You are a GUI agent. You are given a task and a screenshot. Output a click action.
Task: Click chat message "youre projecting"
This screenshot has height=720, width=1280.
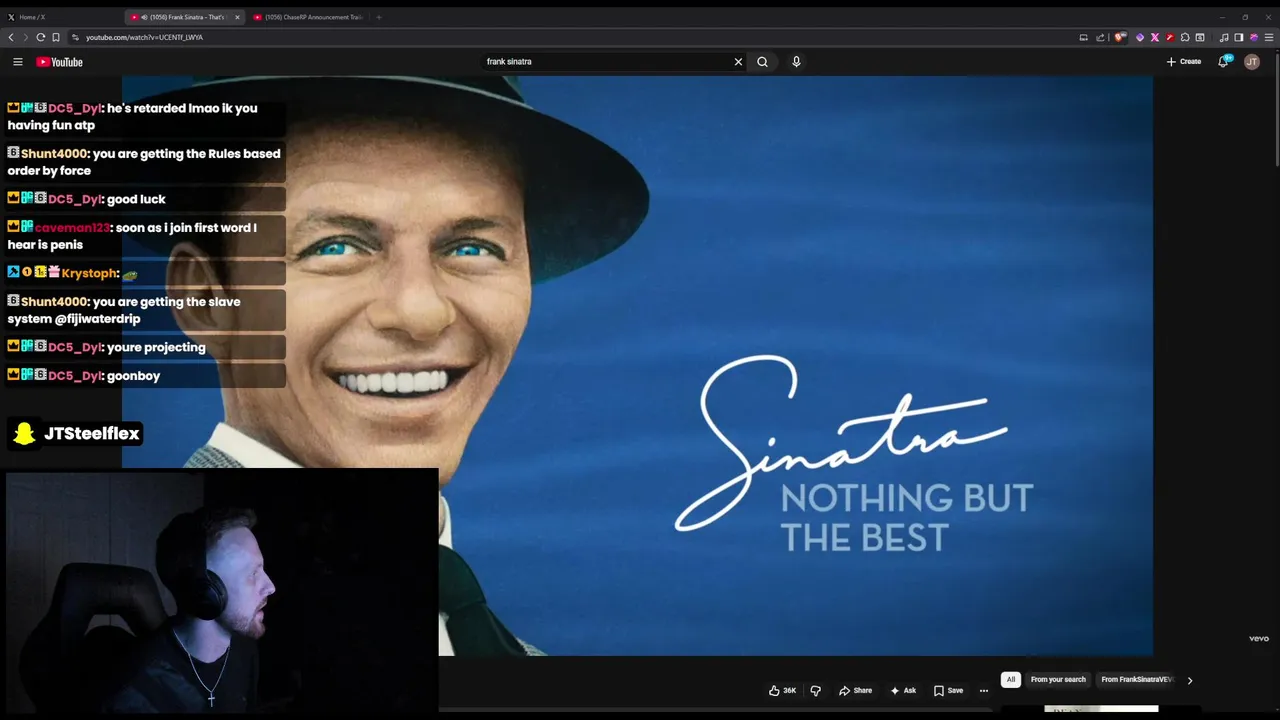click(156, 347)
